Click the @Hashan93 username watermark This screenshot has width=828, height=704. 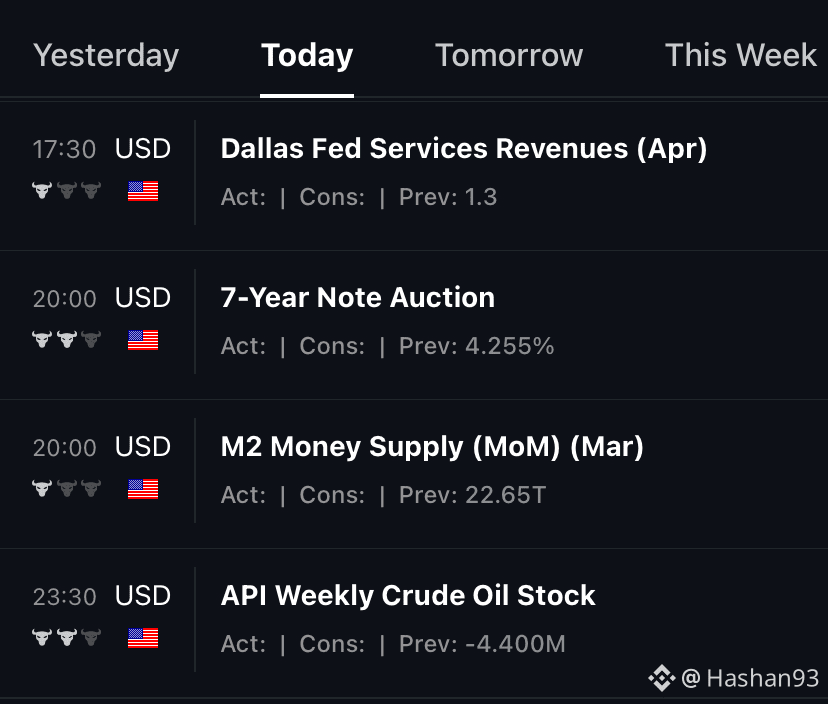pos(750,678)
